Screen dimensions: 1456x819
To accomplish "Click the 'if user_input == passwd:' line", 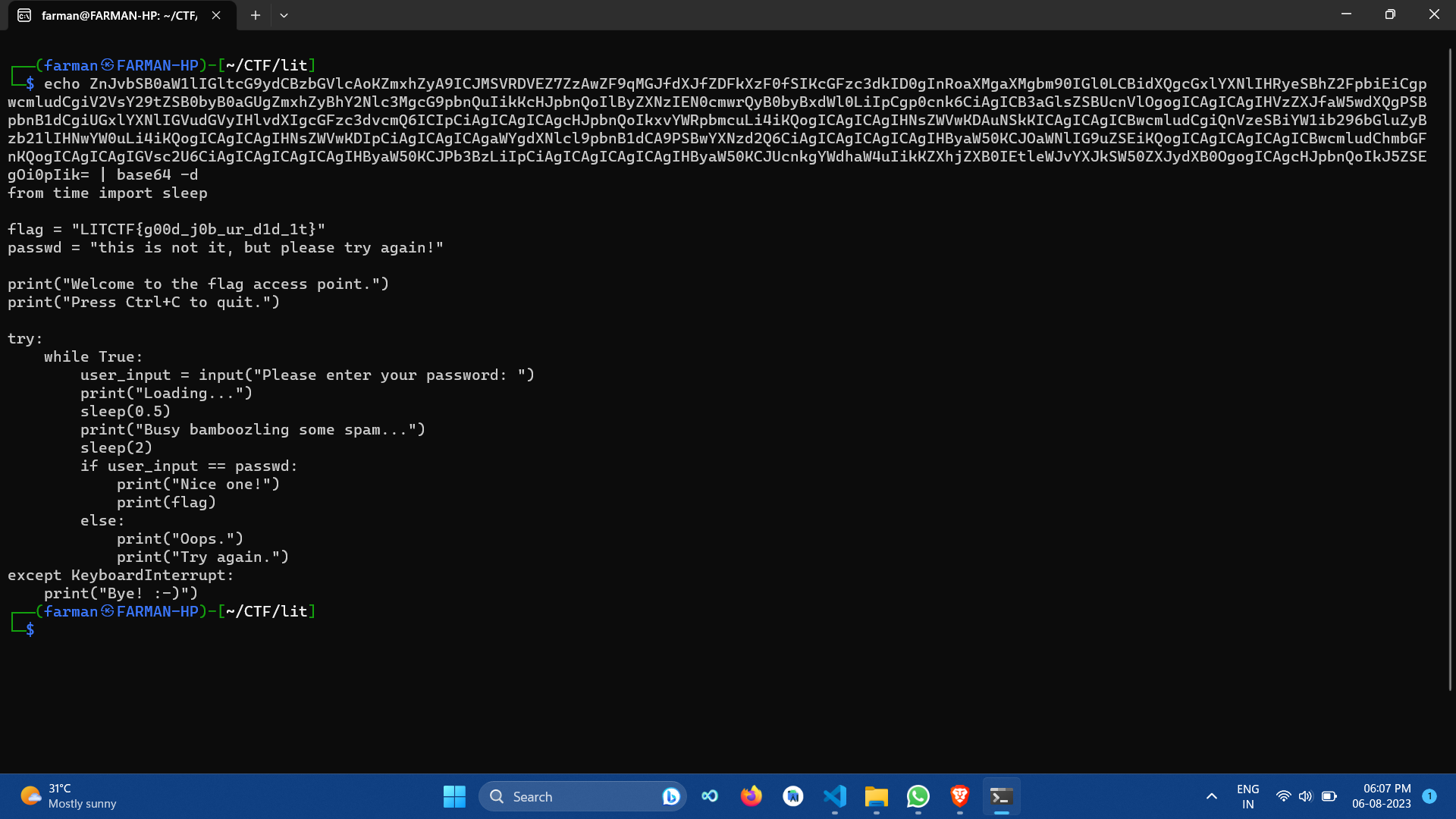I will pos(190,466).
